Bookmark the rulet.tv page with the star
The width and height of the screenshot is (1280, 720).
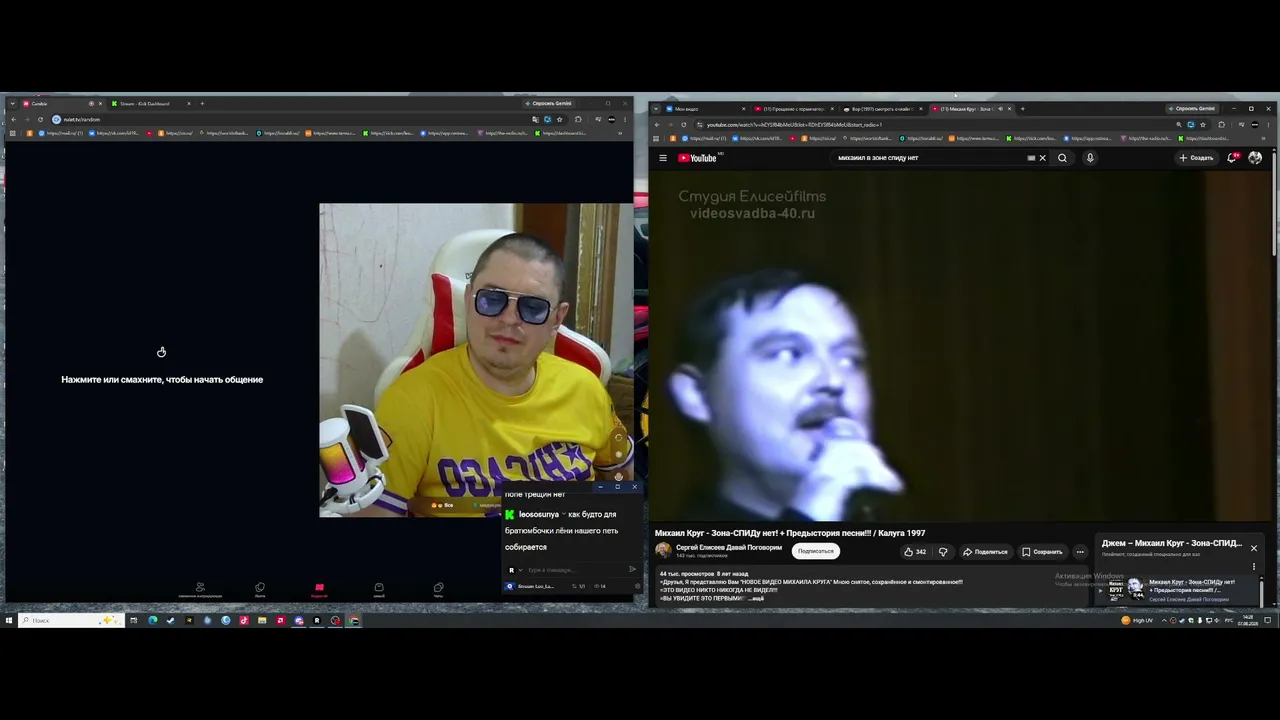coord(560,120)
